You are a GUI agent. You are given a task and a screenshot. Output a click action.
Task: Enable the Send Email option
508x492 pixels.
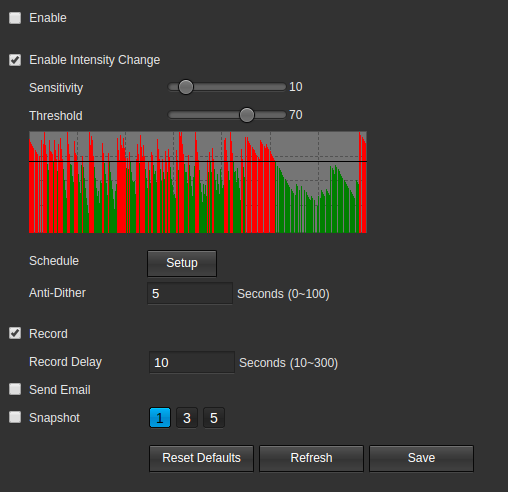tap(15, 389)
